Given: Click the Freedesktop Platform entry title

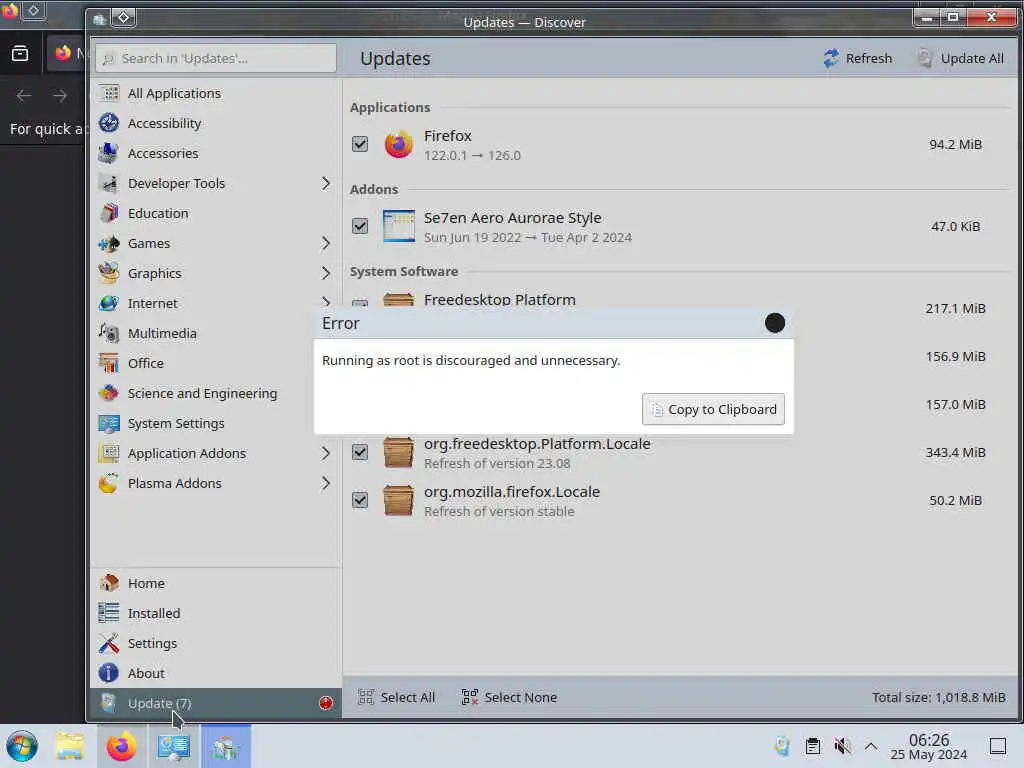Looking at the screenshot, I should (x=500, y=300).
